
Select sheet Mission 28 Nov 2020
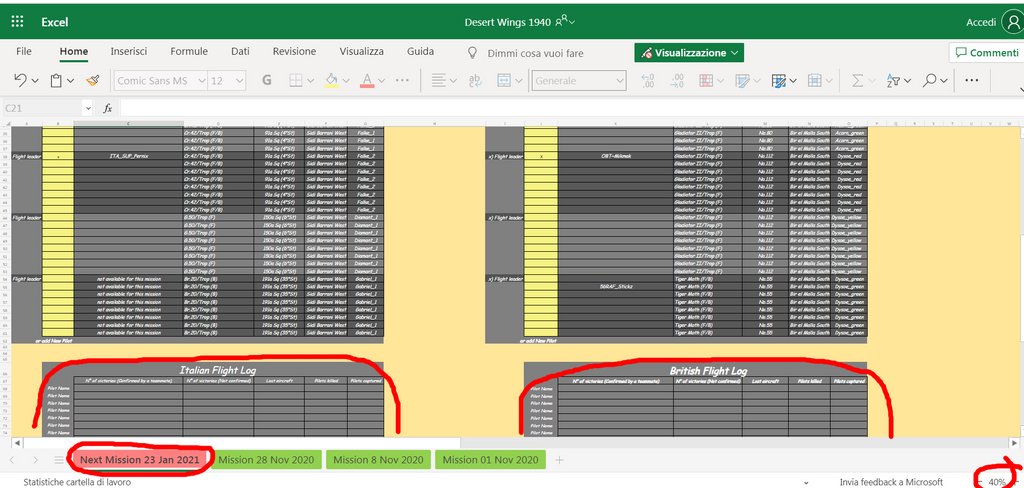[266, 460]
